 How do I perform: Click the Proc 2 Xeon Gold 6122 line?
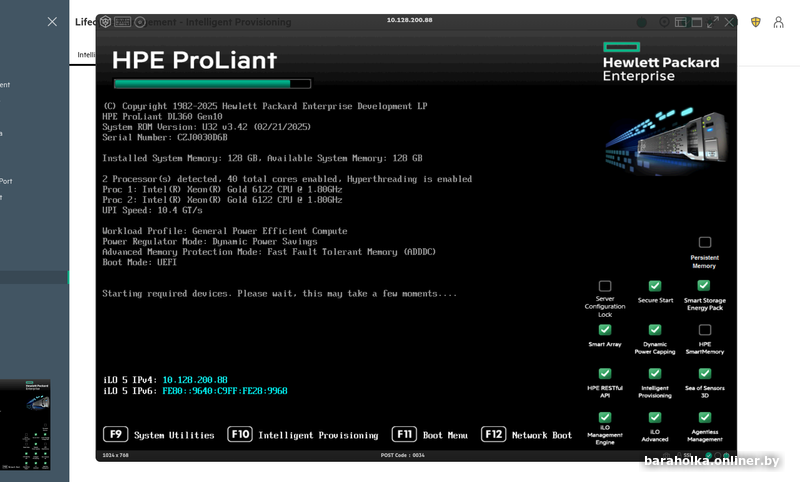(x=222, y=200)
